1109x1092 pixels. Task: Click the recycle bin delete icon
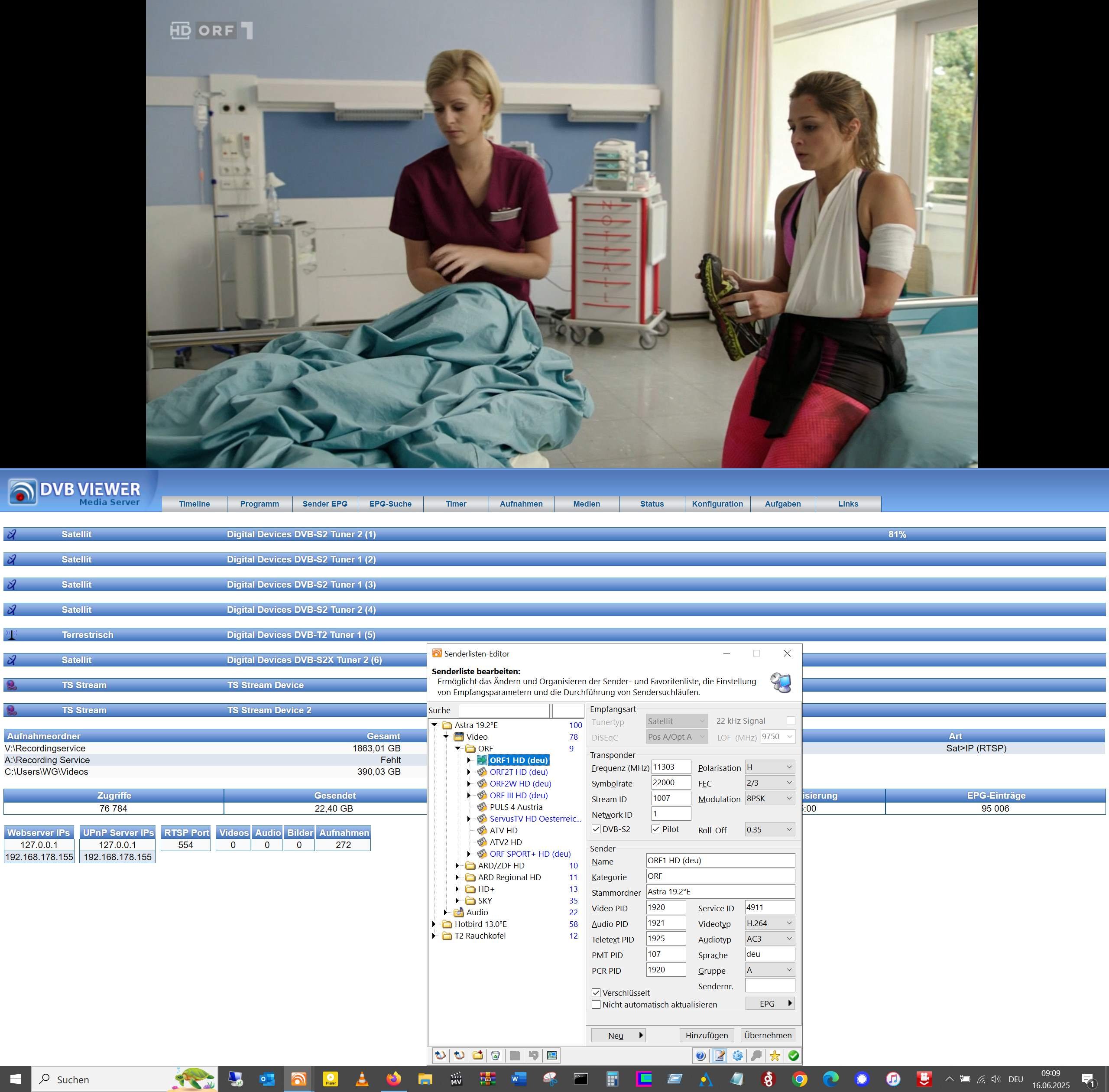point(496,1055)
